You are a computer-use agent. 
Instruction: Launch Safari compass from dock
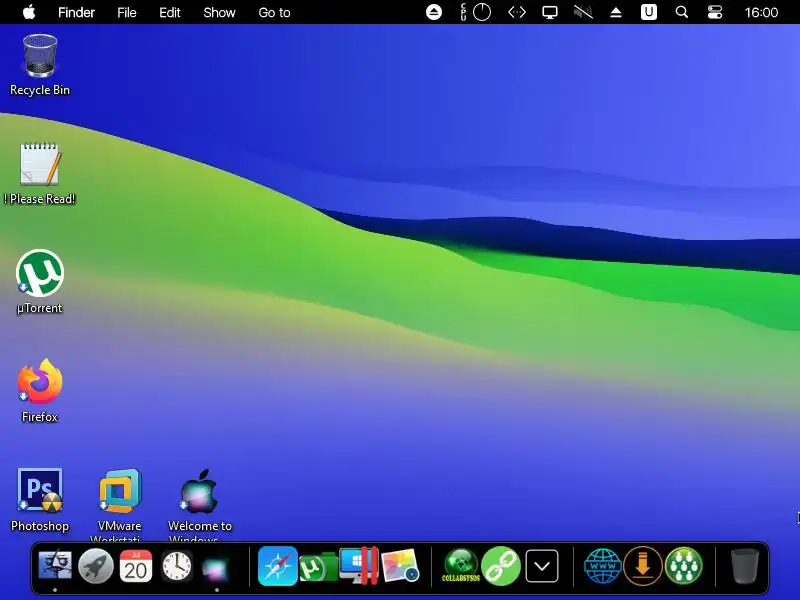(x=278, y=566)
